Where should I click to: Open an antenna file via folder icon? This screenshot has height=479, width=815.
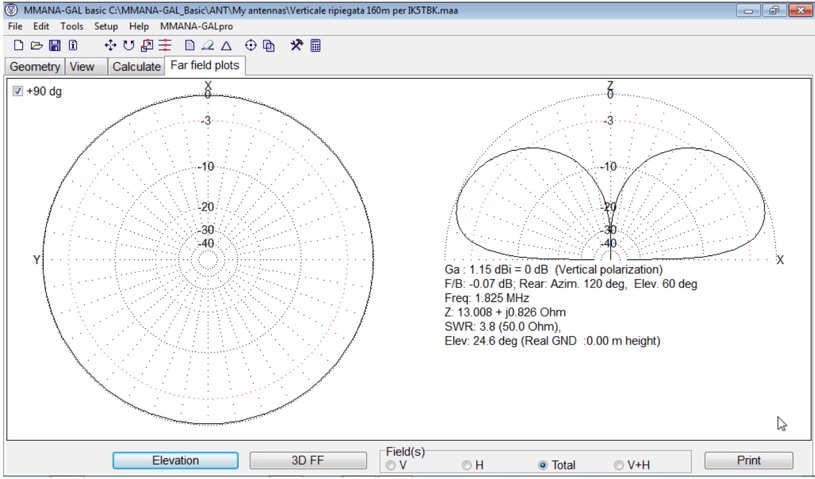(36, 46)
